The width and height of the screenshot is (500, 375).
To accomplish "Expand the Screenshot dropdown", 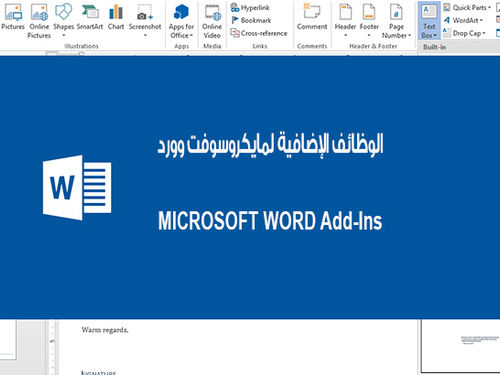I will pos(145,21).
